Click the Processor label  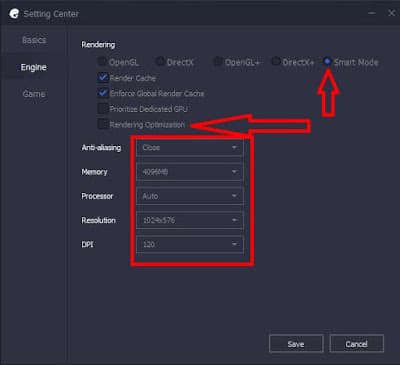point(97,196)
